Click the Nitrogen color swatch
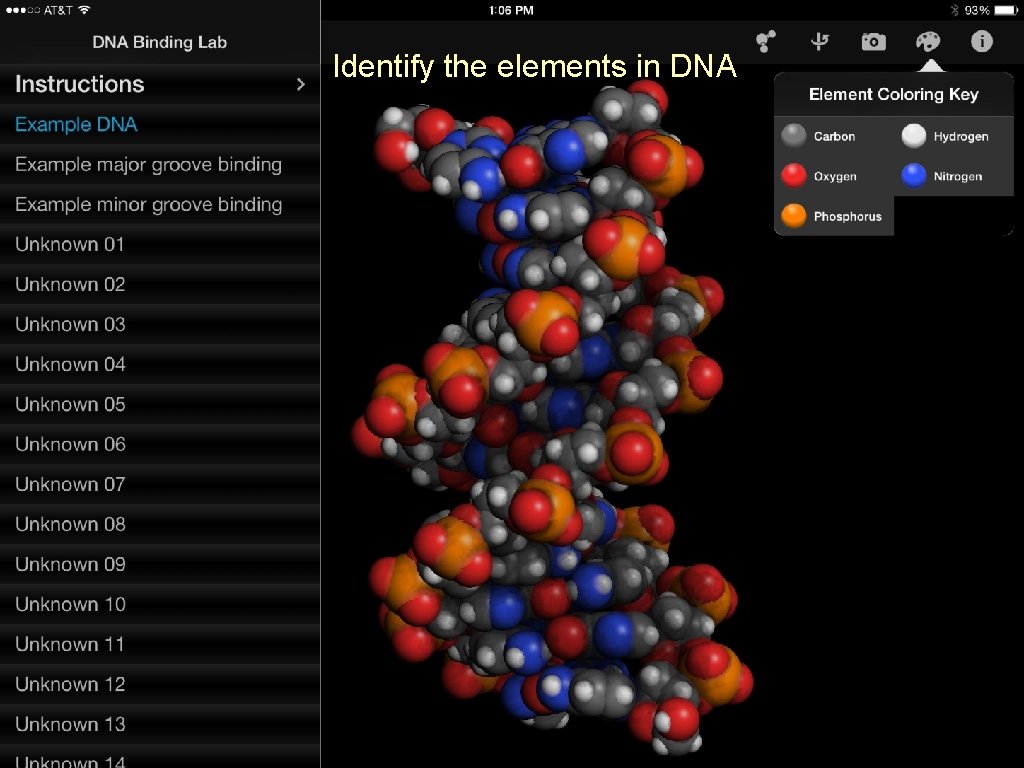The height and width of the screenshot is (768, 1024). pos(912,176)
